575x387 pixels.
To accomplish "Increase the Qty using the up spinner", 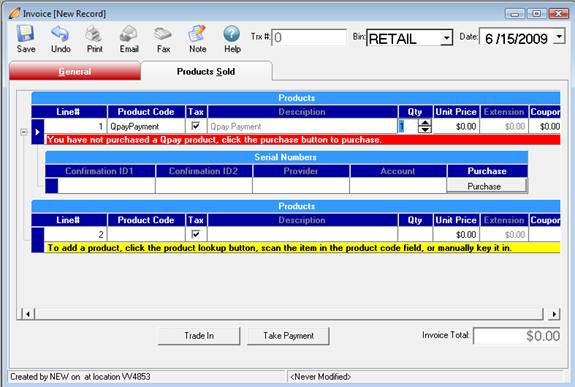I will click(x=425, y=123).
